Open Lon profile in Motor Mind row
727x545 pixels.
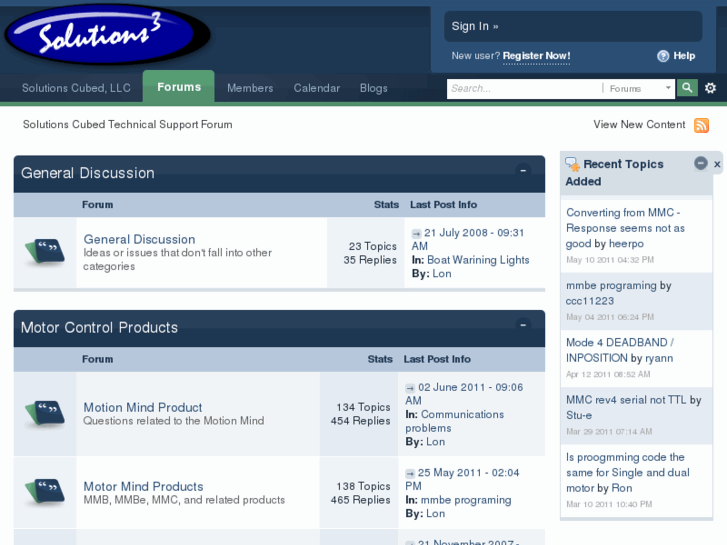tap(435, 514)
